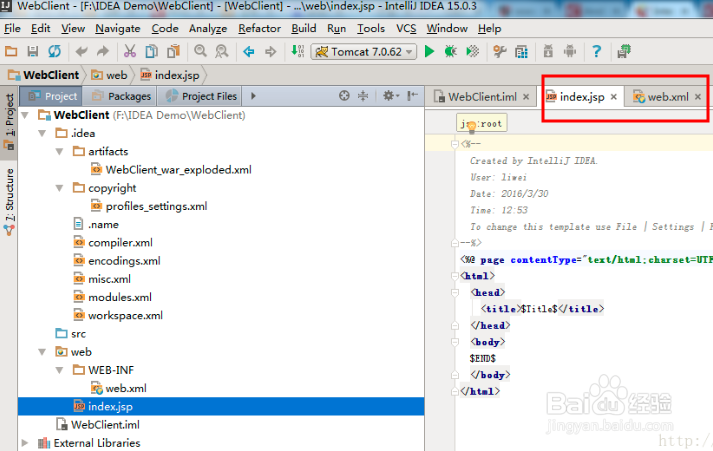Start debugging with the bug icon
The image size is (713, 451).
450,51
